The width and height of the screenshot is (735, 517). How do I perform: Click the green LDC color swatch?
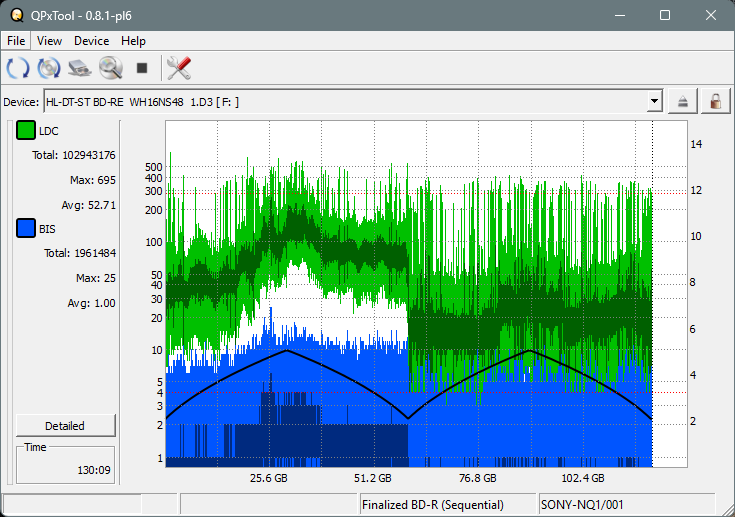tap(26, 130)
